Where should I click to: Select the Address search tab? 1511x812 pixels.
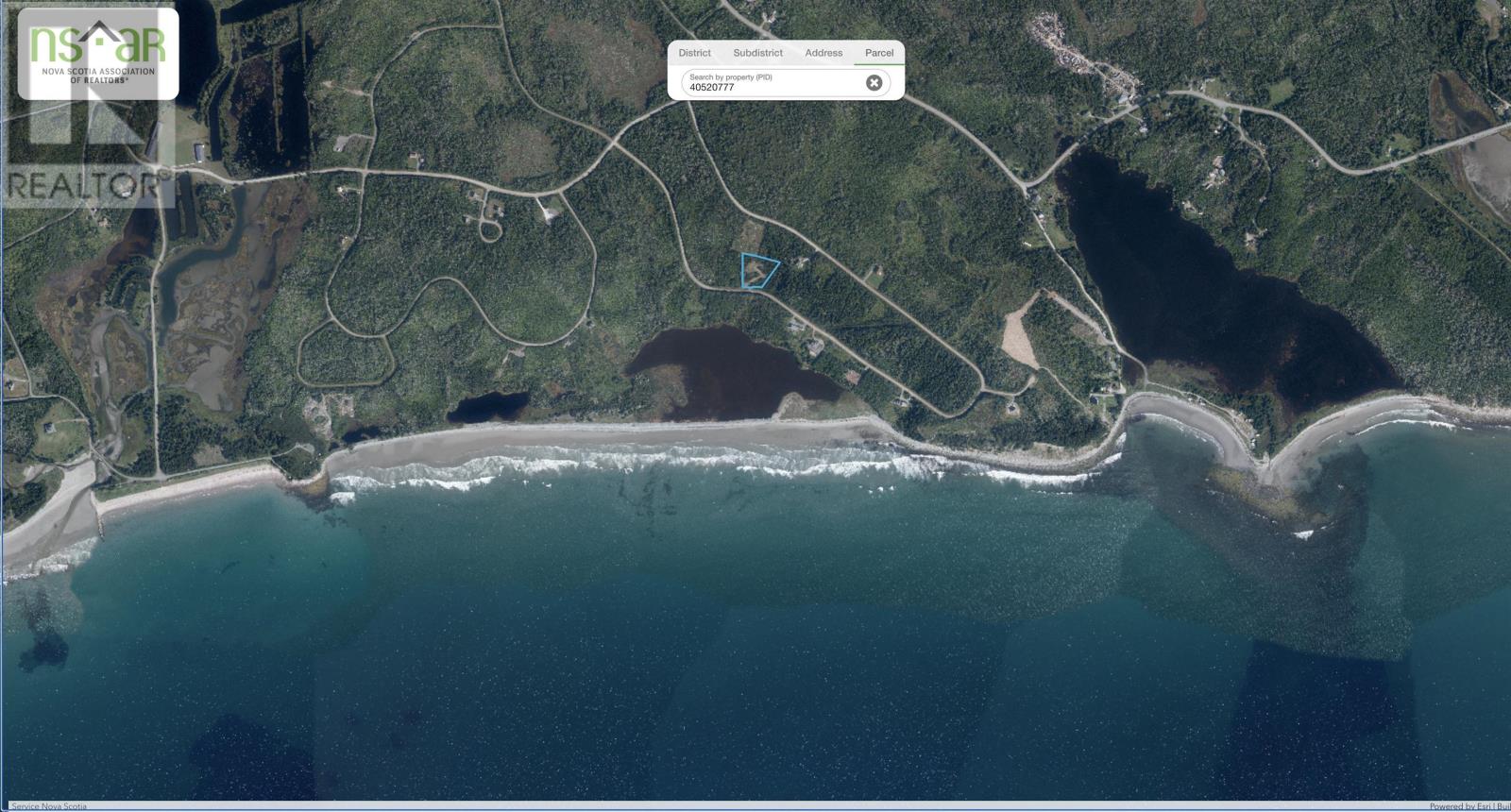[823, 53]
